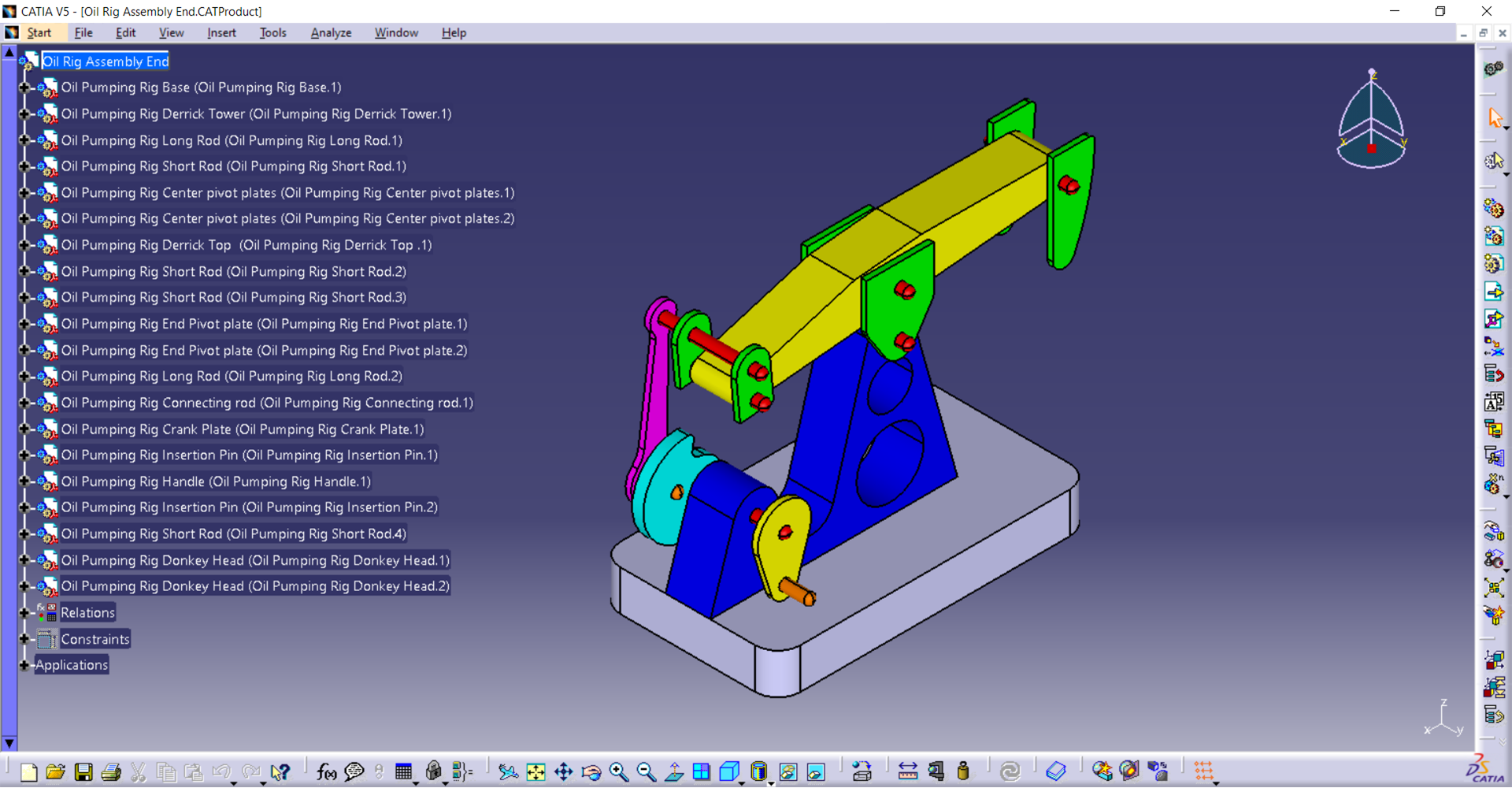The width and height of the screenshot is (1512, 788).
Task: Click the Zoom In magnifier icon
Action: [619, 771]
